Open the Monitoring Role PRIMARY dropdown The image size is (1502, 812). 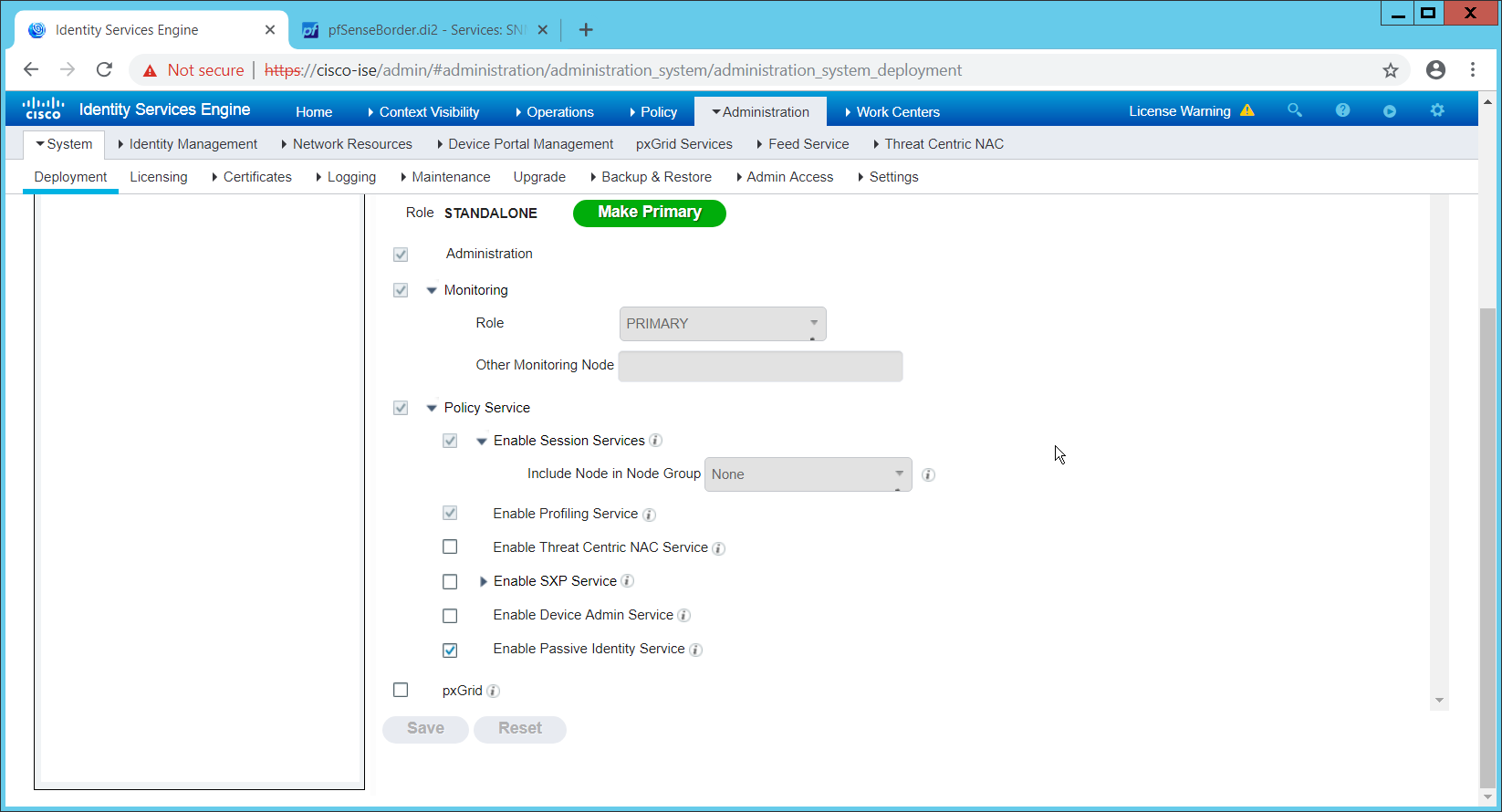point(723,324)
